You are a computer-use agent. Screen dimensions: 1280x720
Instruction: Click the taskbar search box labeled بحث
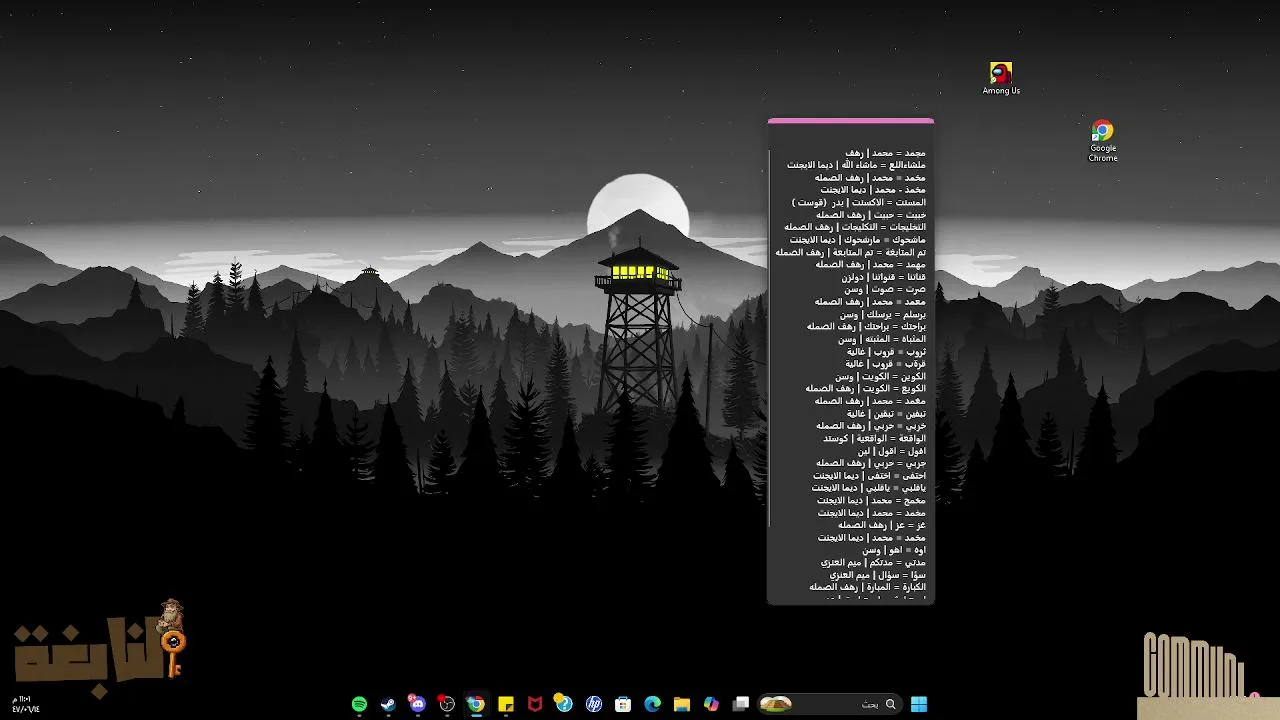[830, 704]
